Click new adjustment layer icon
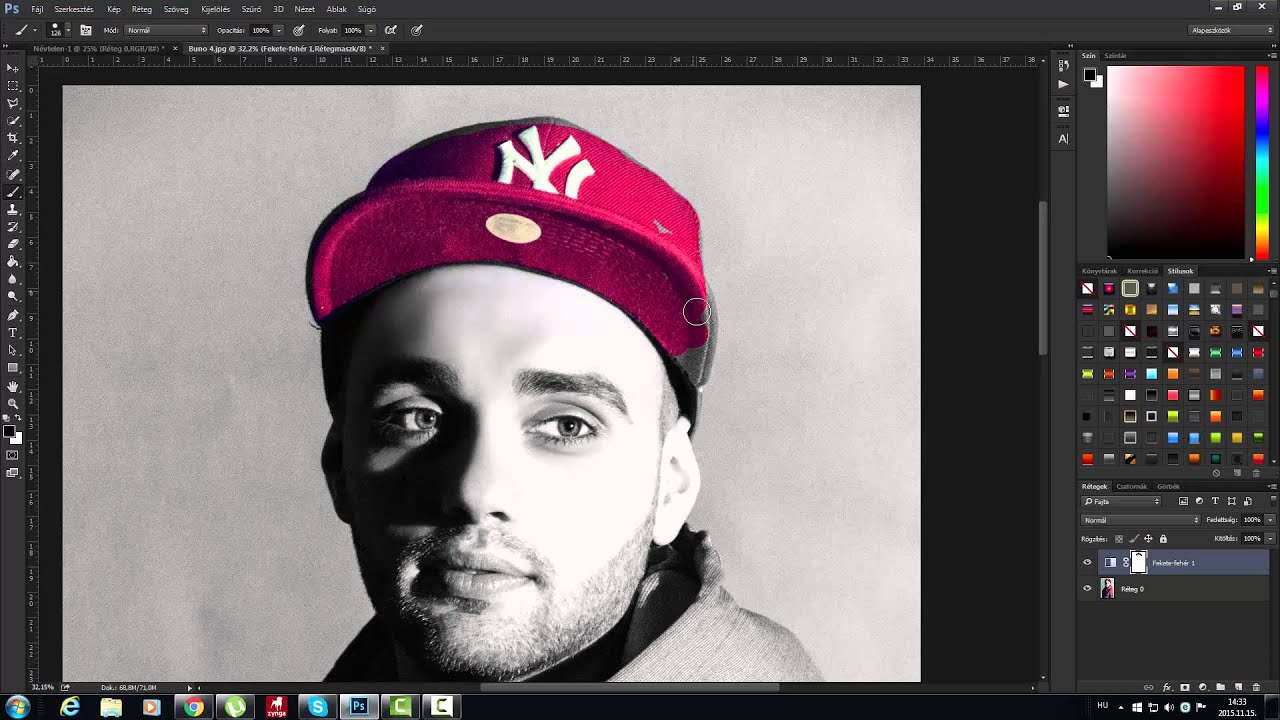 1203,688
